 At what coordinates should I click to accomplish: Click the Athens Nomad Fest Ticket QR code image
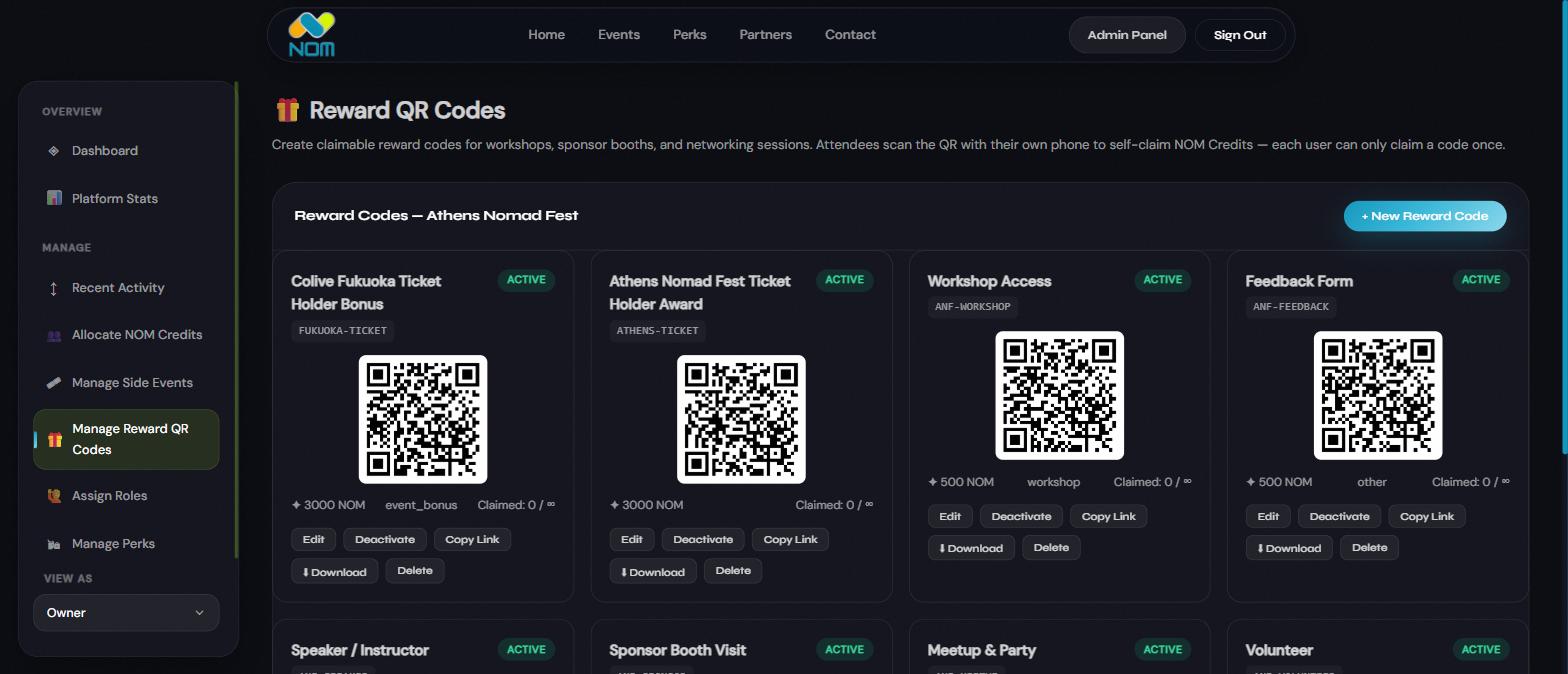pos(741,419)
